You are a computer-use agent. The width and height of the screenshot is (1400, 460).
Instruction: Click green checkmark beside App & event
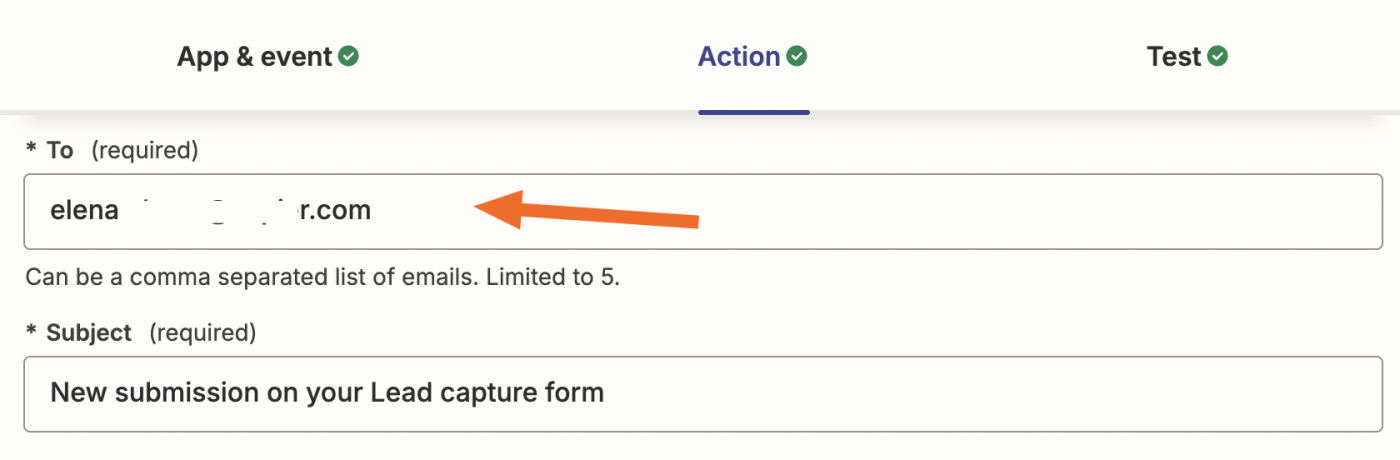pos(348,57)
